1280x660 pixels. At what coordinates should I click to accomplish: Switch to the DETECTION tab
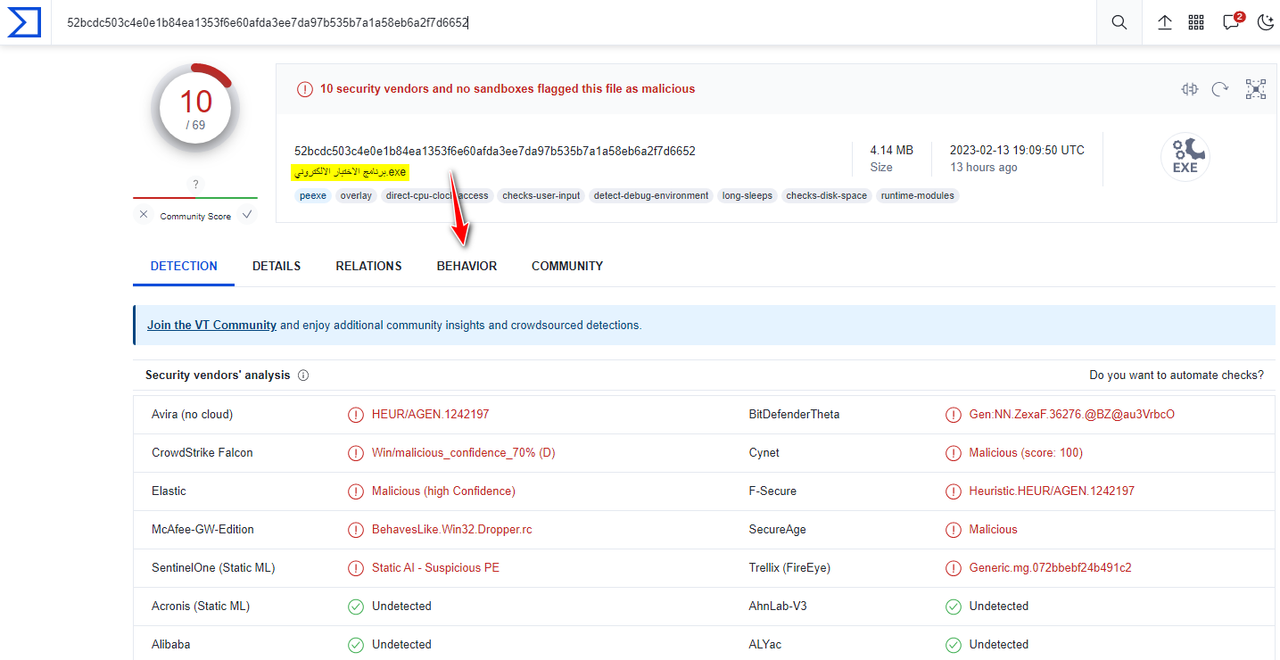tap(184, 266)
